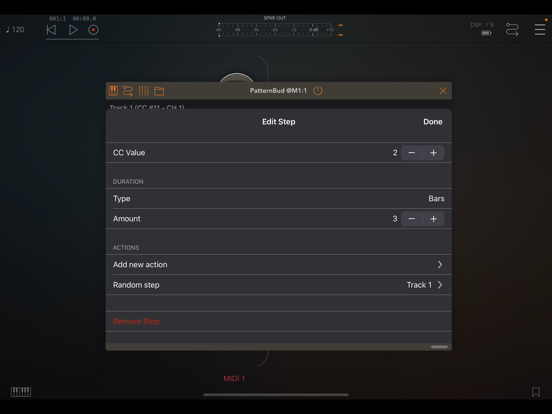Image resolution: width=552 pixels, height=414 pixels.
Task: Close the PatternBud plugin window
Action: (443, 91)
